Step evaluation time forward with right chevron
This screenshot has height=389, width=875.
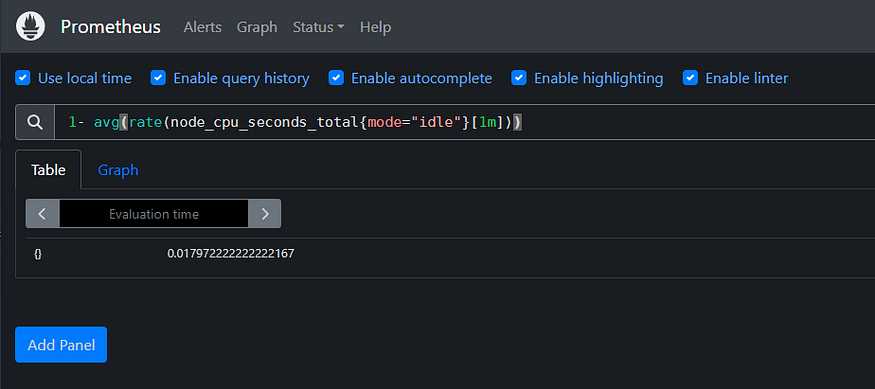[x=265, y=214]
